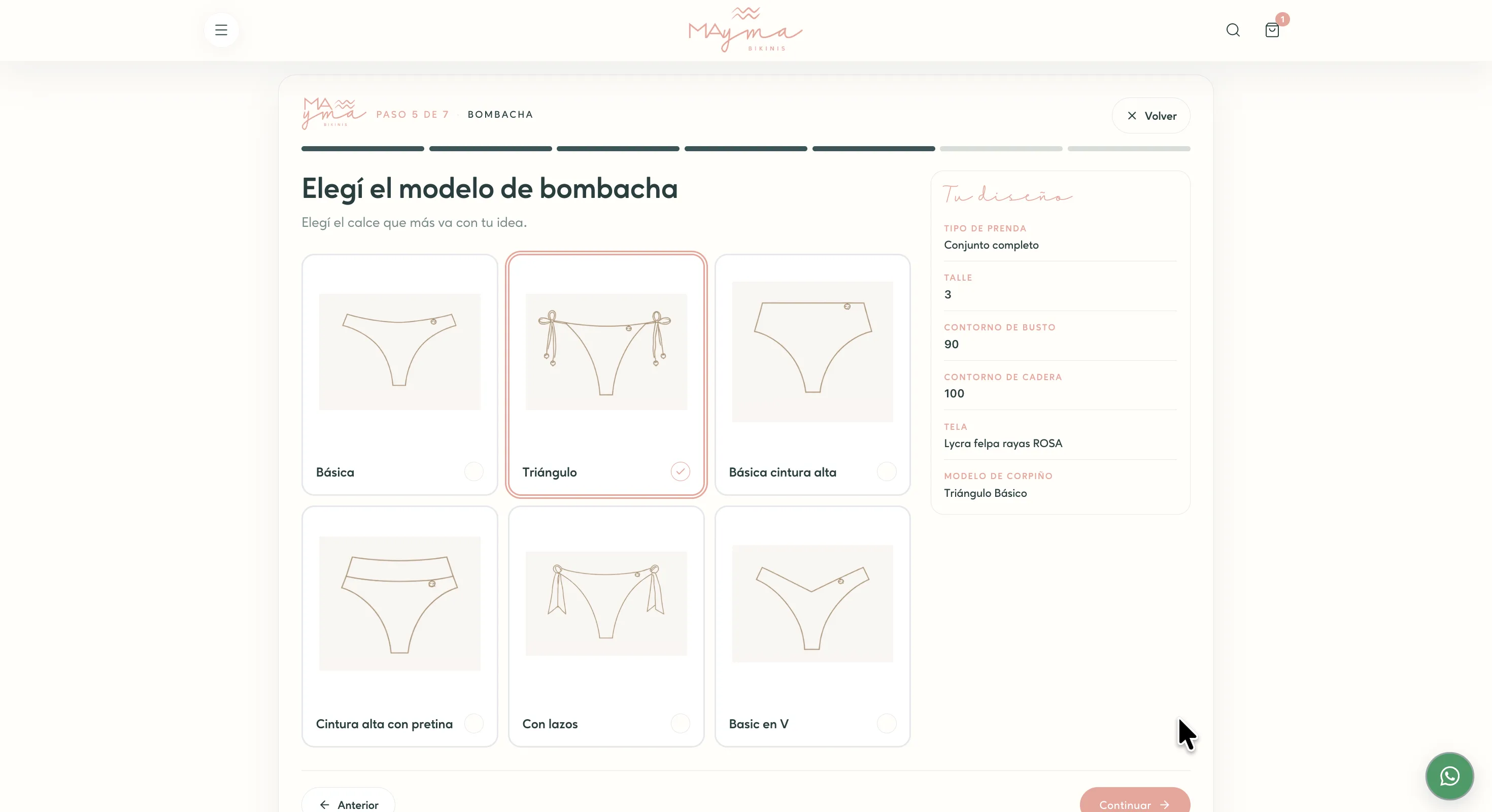This screenshot has width=1492, height=812.
Task: Select the radio circle on Basic en V card
Action: point(886,723)
